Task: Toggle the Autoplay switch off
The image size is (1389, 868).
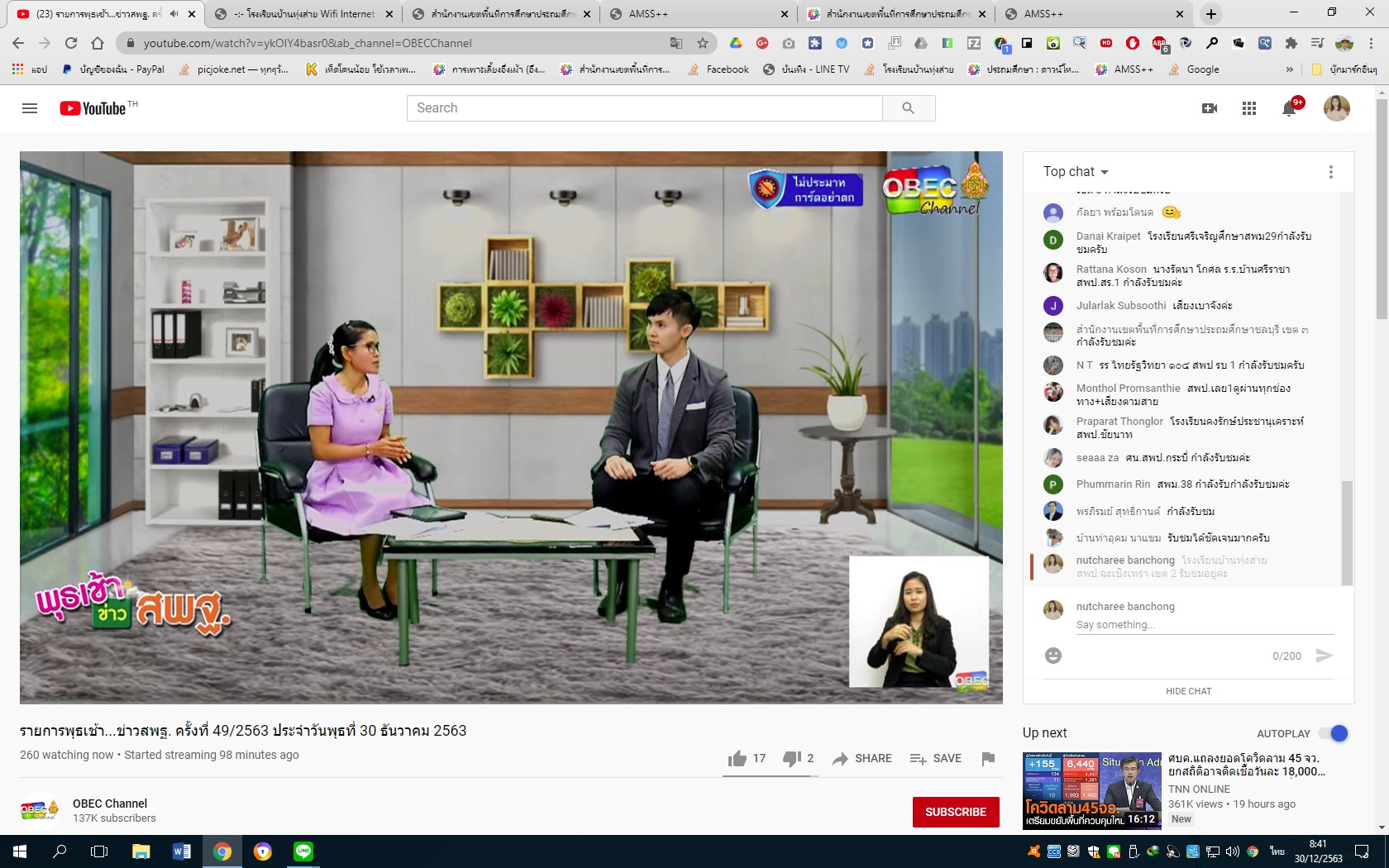Action: (x=1333, y=733)
